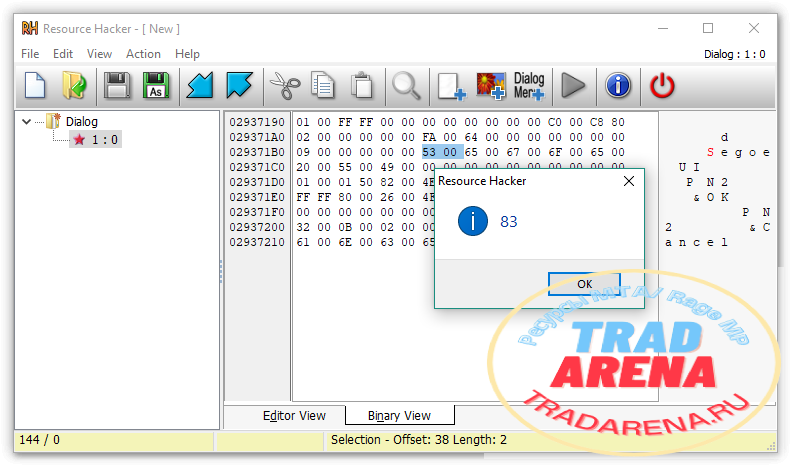Image resolution: width=791 pixels, height=466 pixels.
Task: Click the down-left blue arrow toolbar icon
Action: (200, 85)
